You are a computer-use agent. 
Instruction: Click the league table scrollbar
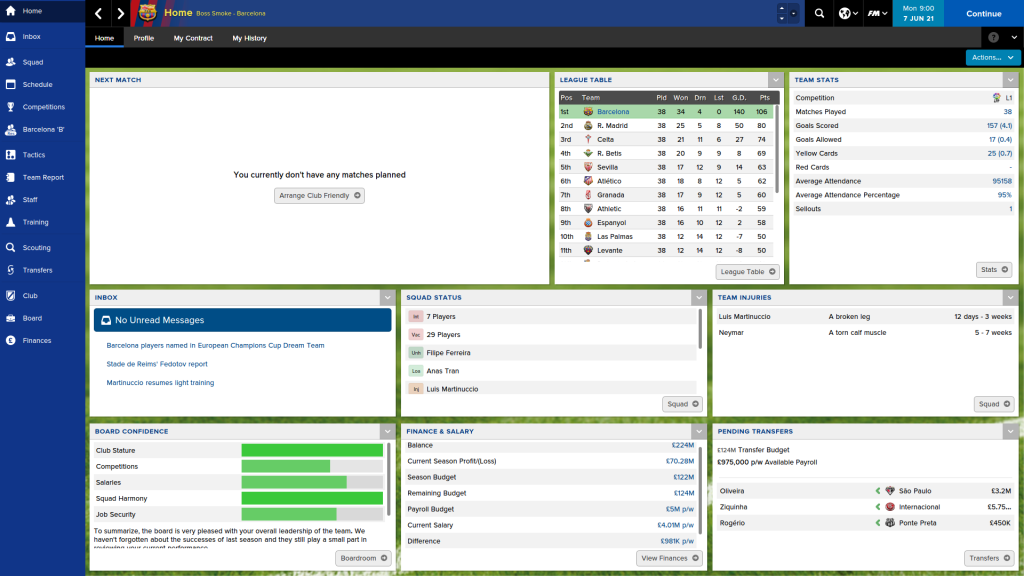pyautogui.click(x=776, y=149)
